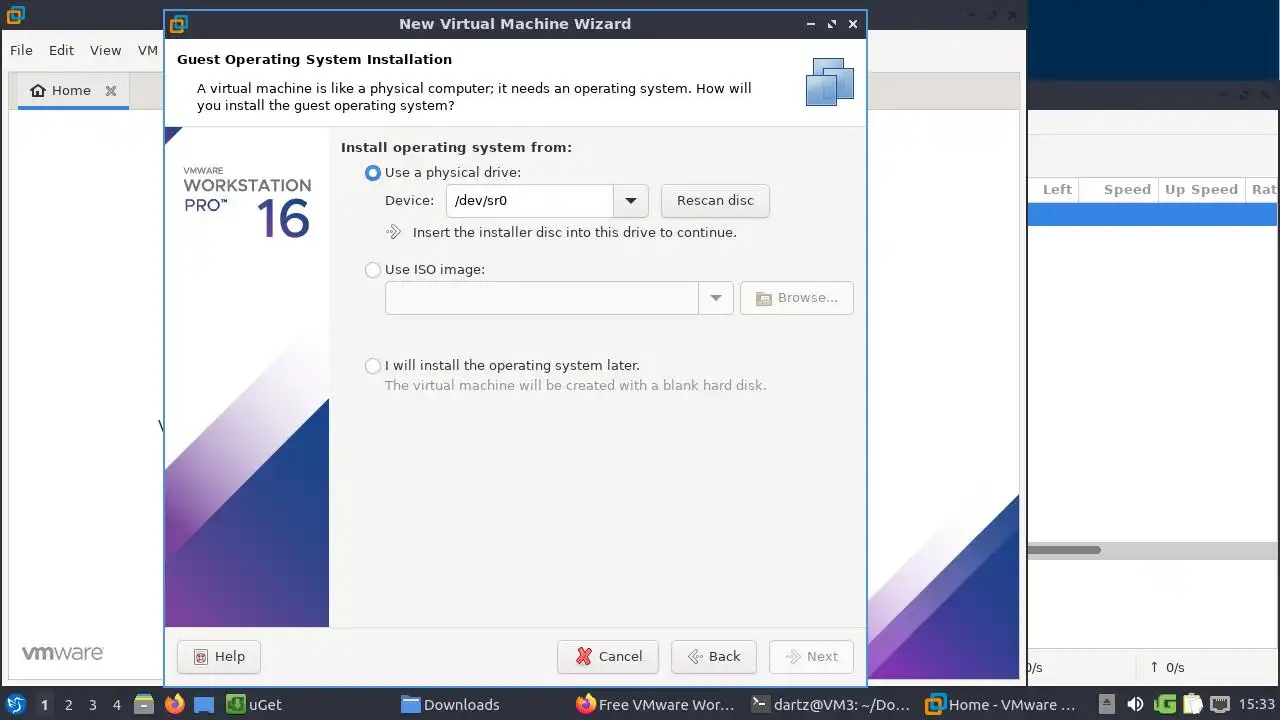Image resolution: width=1280 pixels, height=720 pixels.
Task: Expand the ISO image path dropdown arrow
Action: coord(716,298)
